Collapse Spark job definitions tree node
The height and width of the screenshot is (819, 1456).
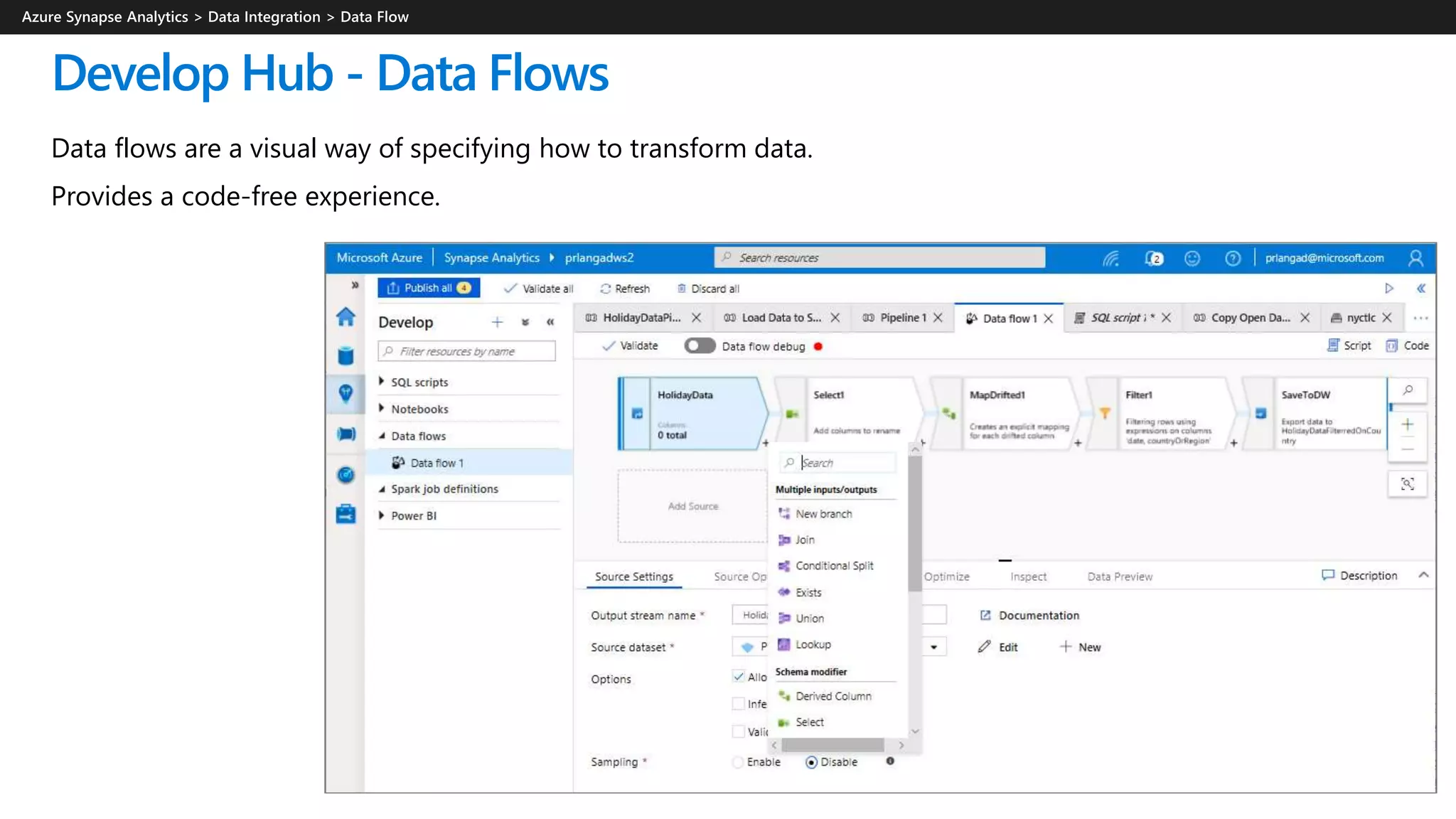[x=382, y=489]
